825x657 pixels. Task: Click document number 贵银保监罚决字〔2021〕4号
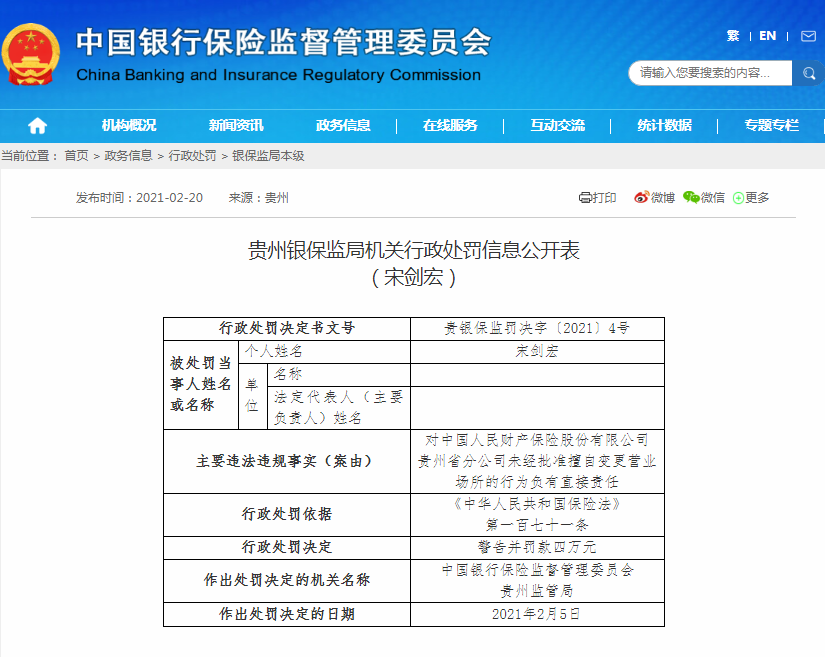click(x=537, y=328)
